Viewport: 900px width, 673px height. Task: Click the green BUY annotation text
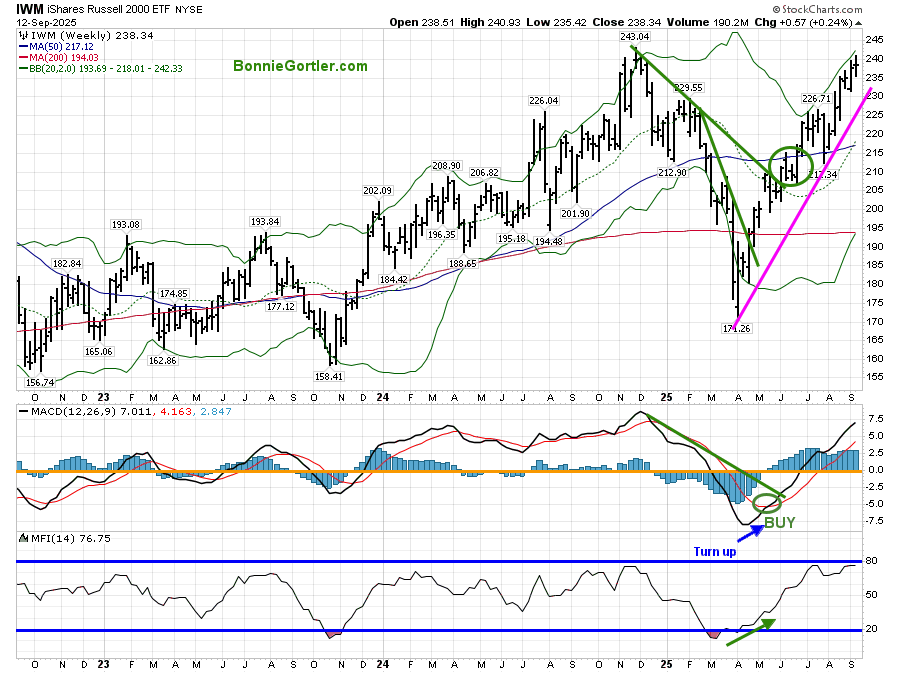tap(780, 522)
